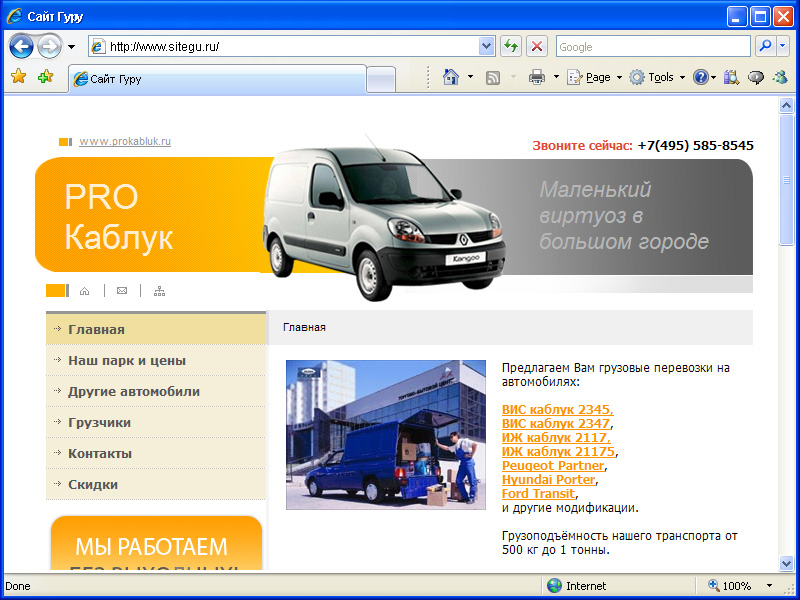The height and width of the screenshot is (600, 800).
Task: Click the 100% zoom level button
Action: pyautogui.click(x=730, y=586)
